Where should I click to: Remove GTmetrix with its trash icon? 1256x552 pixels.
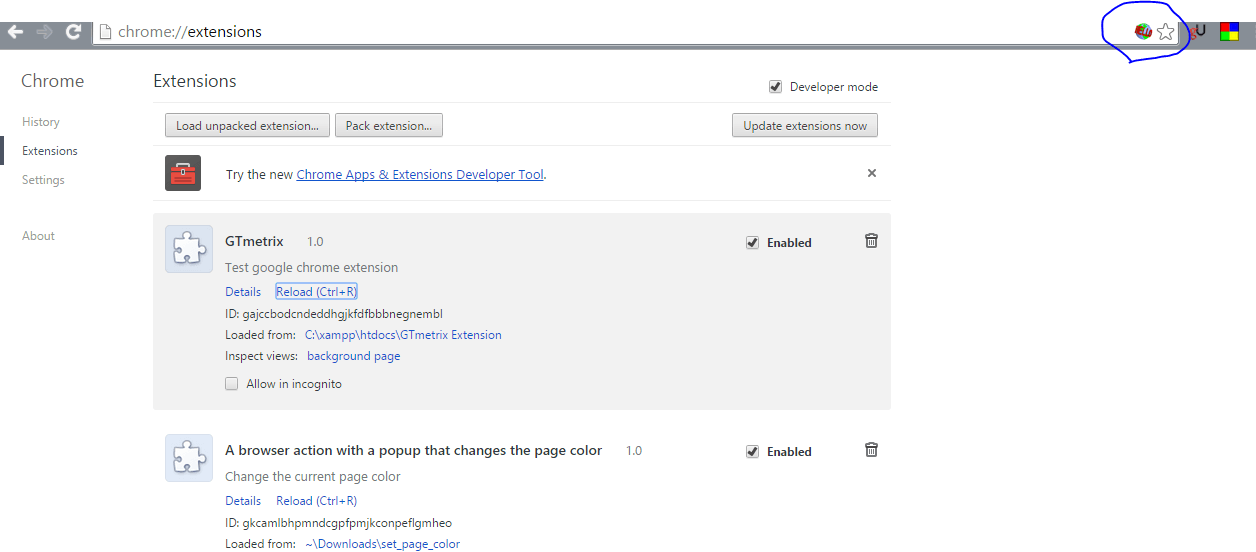871,241
